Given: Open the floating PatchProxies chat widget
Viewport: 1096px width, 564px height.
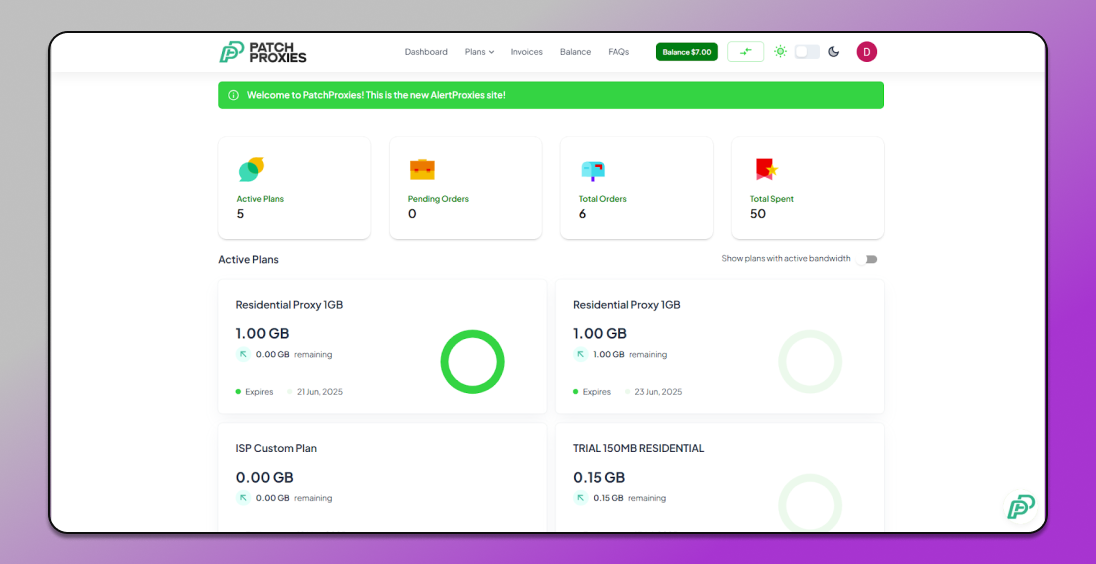Looking at the screenshot, I should (1021, 507).
